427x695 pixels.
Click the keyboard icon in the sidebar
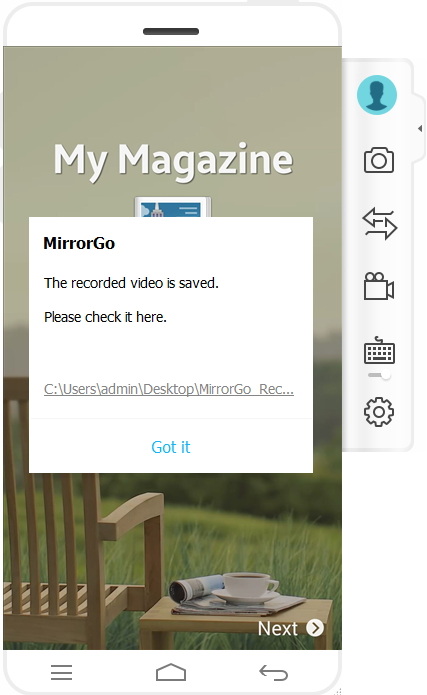[x=379, y=350]
